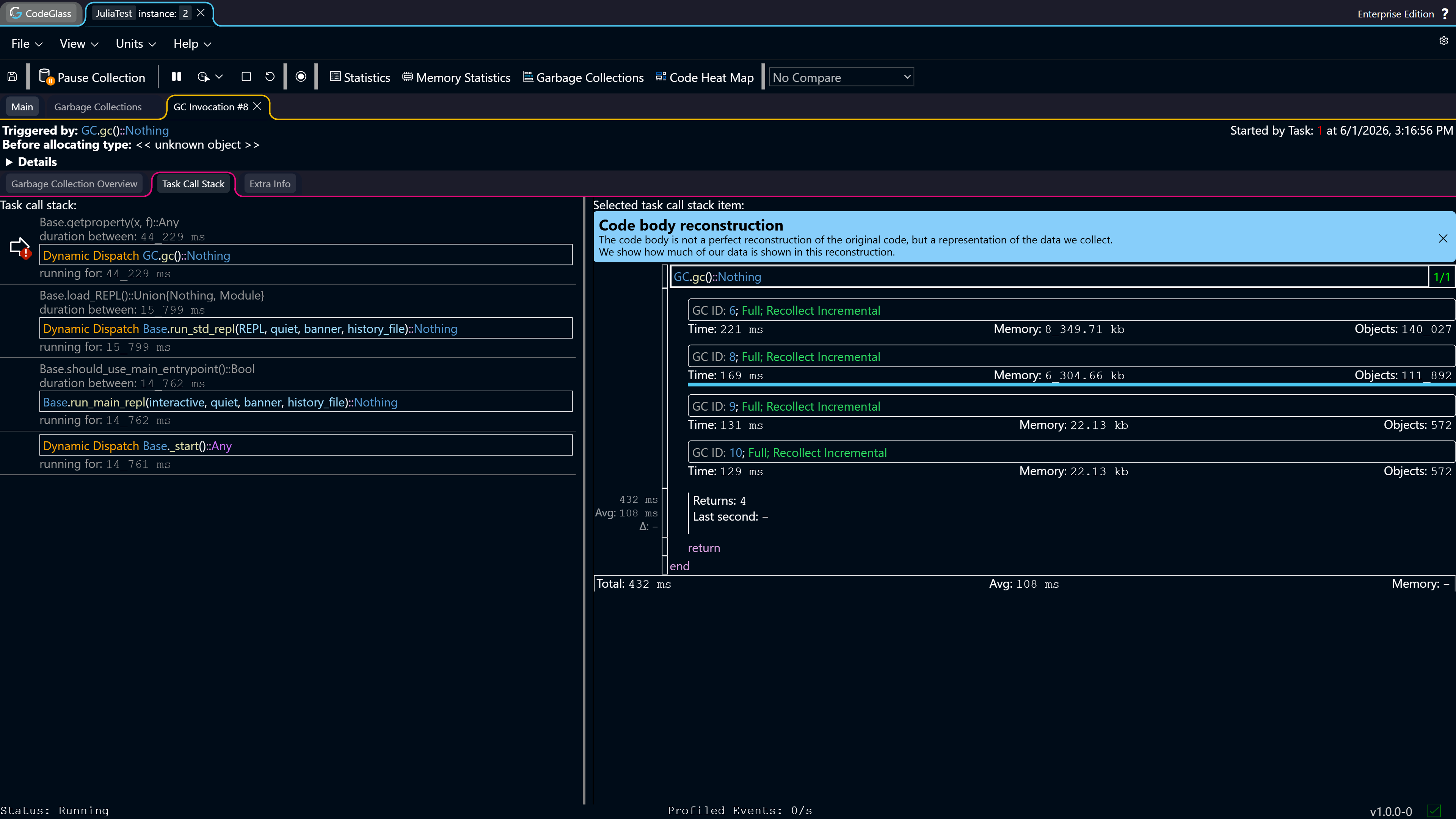Click the Enterprise Edition label

(x=1395, y=14)
